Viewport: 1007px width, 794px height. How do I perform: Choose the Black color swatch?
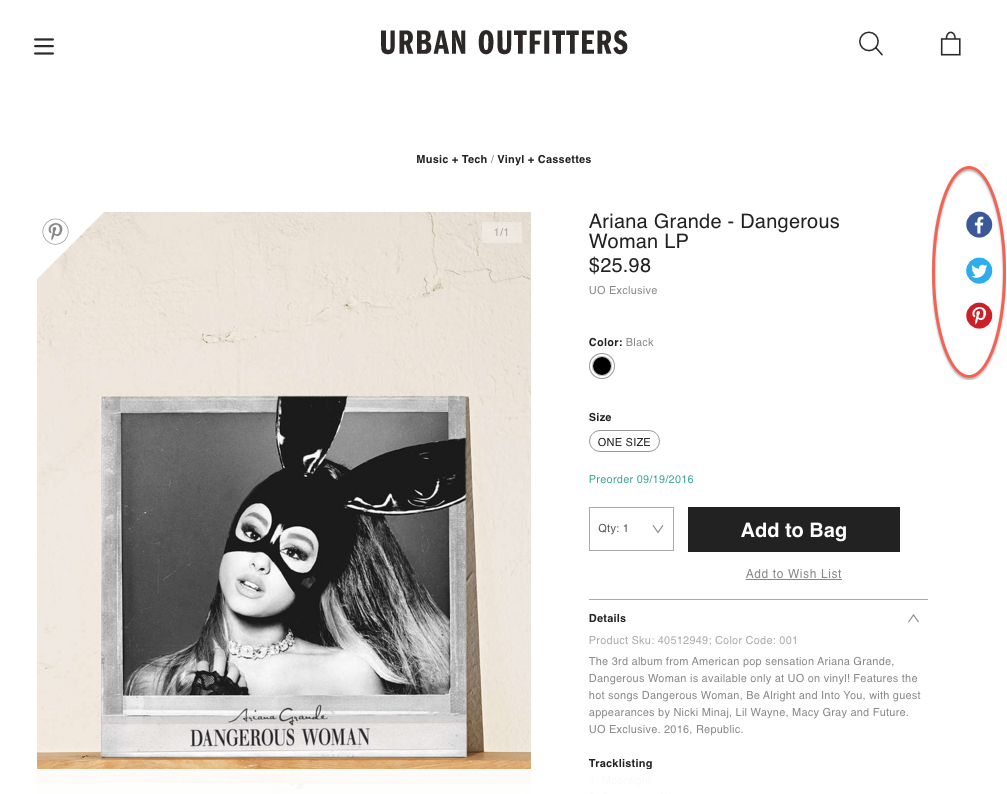602,366
